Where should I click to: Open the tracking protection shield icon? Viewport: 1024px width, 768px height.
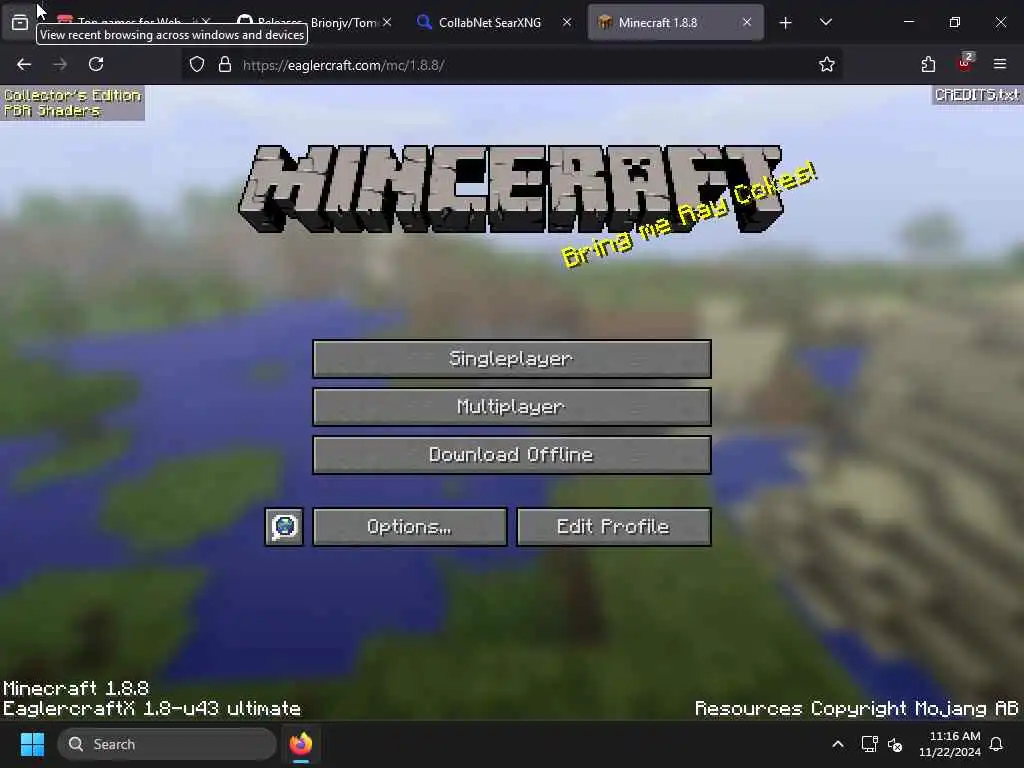tap(197, 64)
